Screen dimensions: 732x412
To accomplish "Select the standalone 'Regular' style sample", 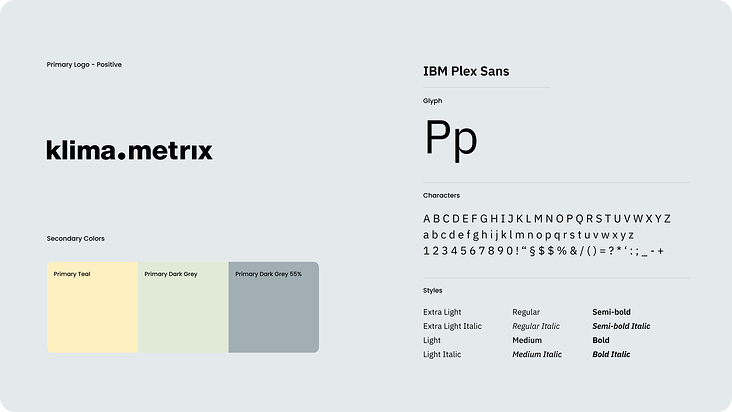I will [526, 312].
